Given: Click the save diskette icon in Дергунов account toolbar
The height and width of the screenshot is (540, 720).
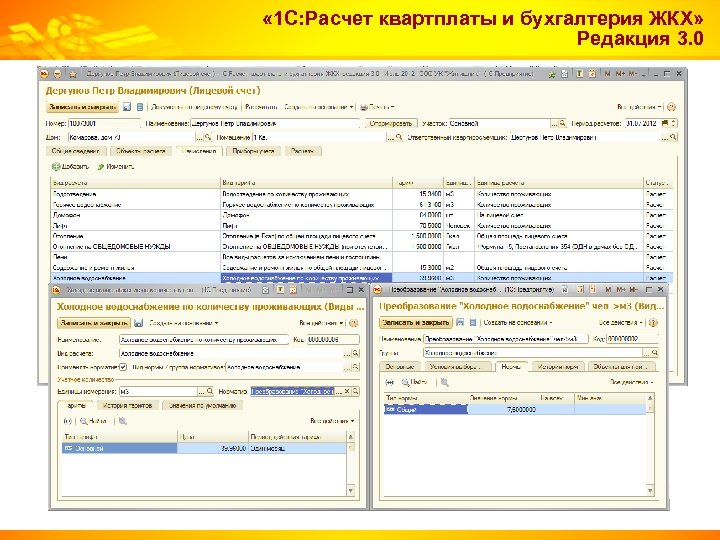Looking at the screenshot, I should tap(127, 107).
